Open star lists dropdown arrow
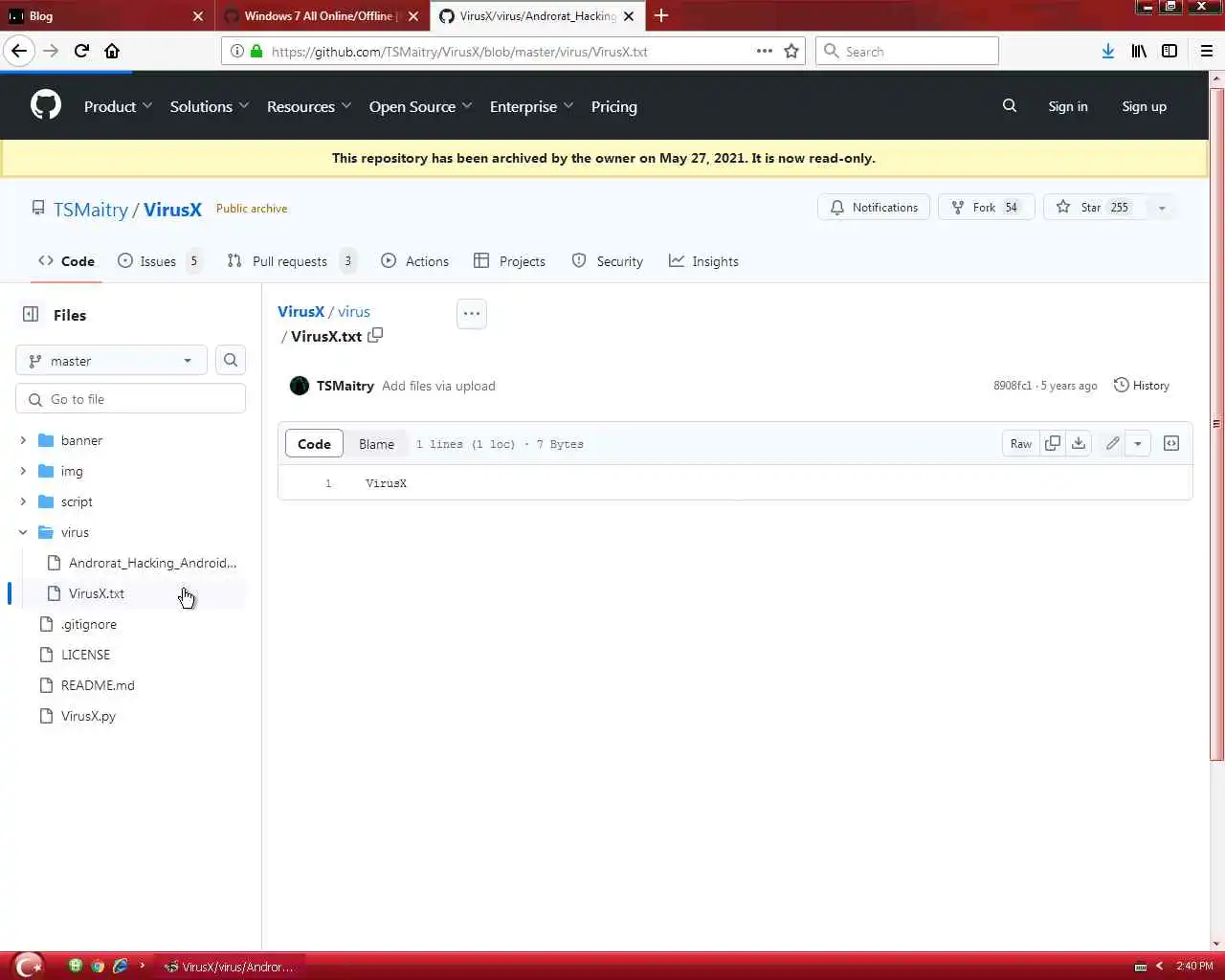 1162,208
